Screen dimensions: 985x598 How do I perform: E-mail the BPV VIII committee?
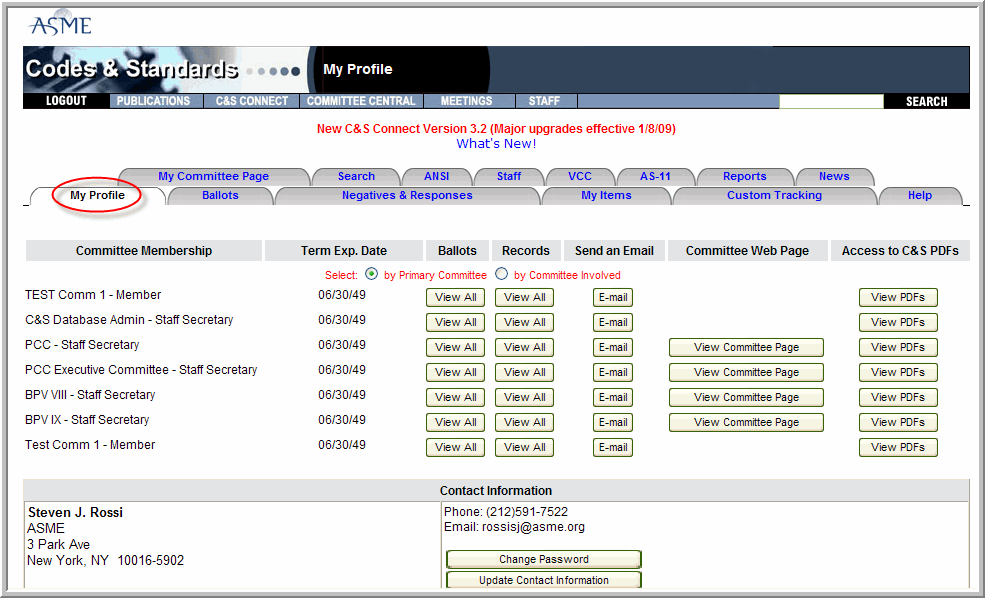click(x=613, y=398)
